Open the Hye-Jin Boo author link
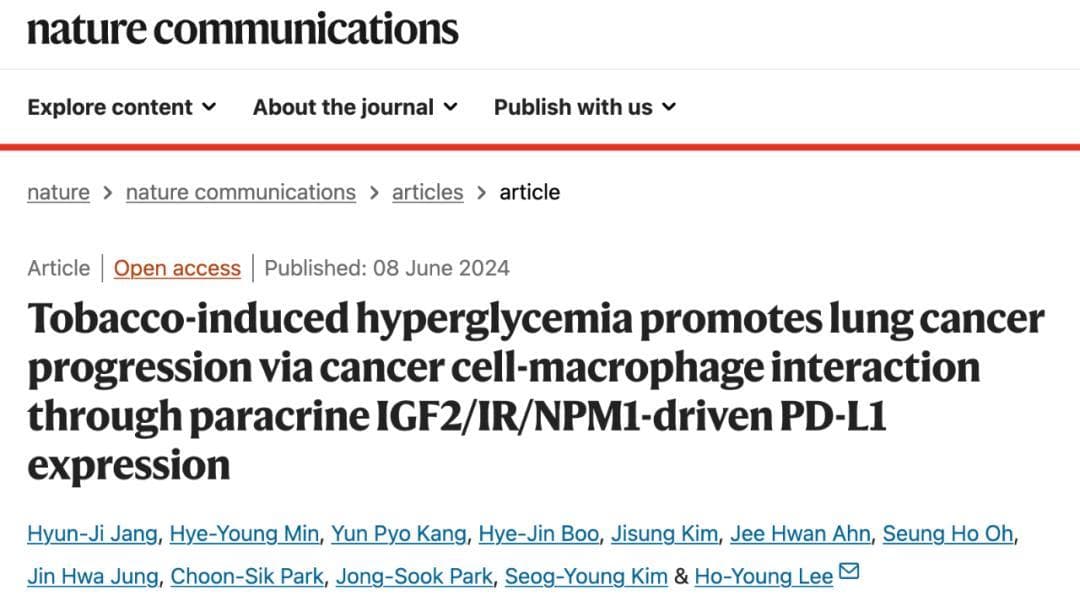This screenshot has height=612, width=1080. pos(541,534)
